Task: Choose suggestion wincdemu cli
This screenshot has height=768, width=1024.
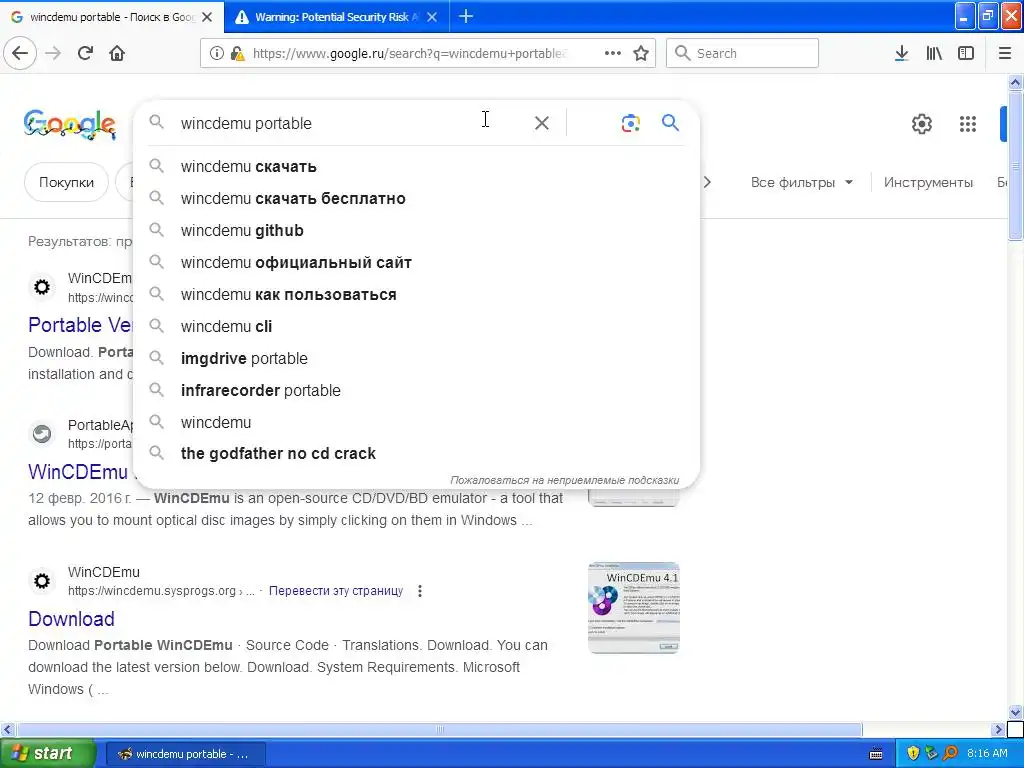Action: pos(416,327)
